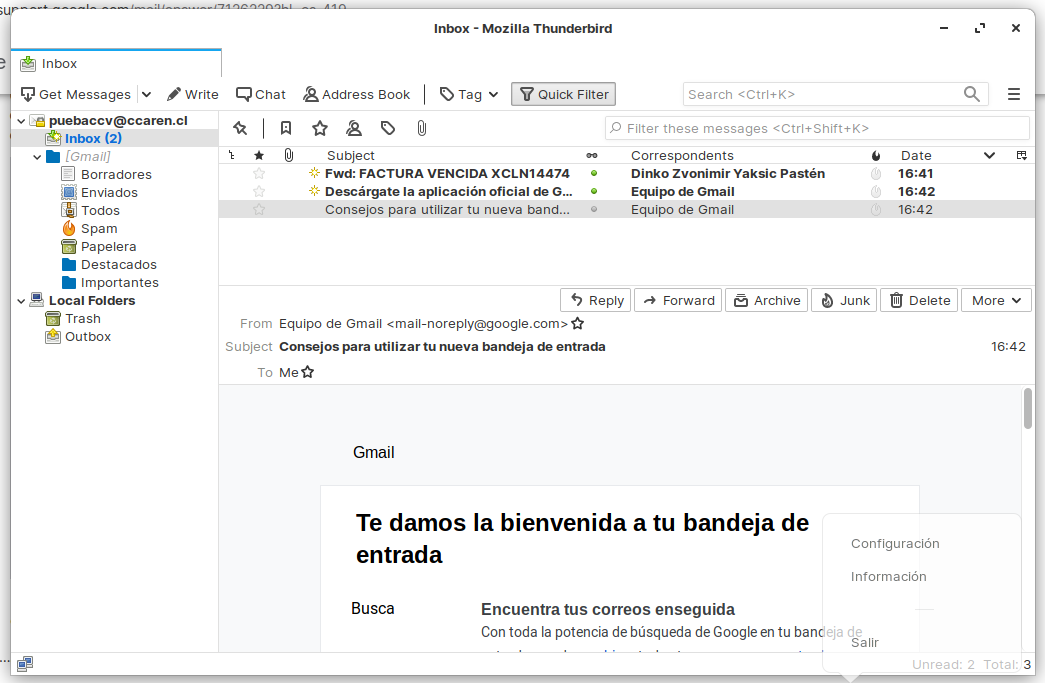Open the Address Book
The height and width of the screenshot is (683, 1045).
tap(357, 95)
